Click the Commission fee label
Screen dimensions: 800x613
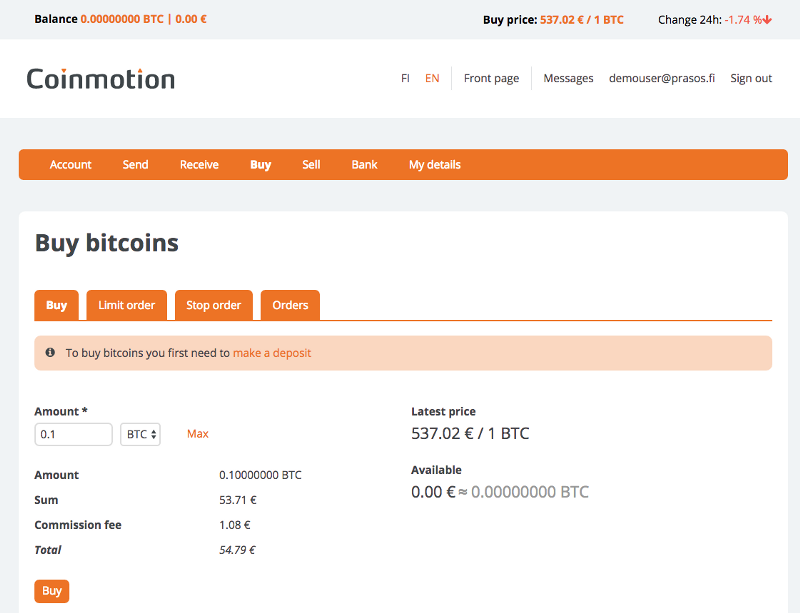78,525
